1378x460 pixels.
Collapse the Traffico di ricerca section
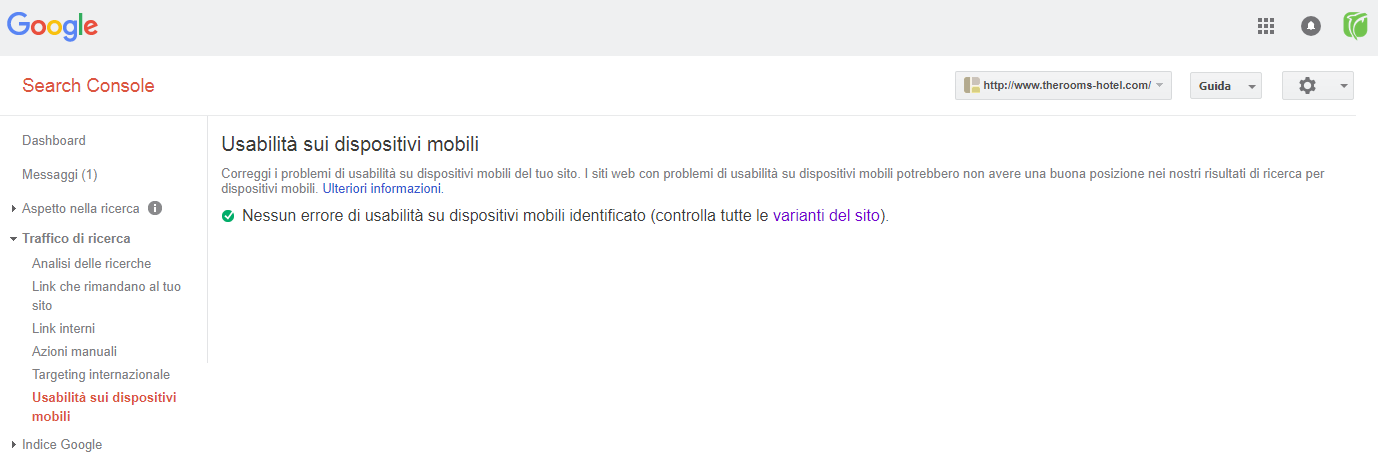point(70,238)
